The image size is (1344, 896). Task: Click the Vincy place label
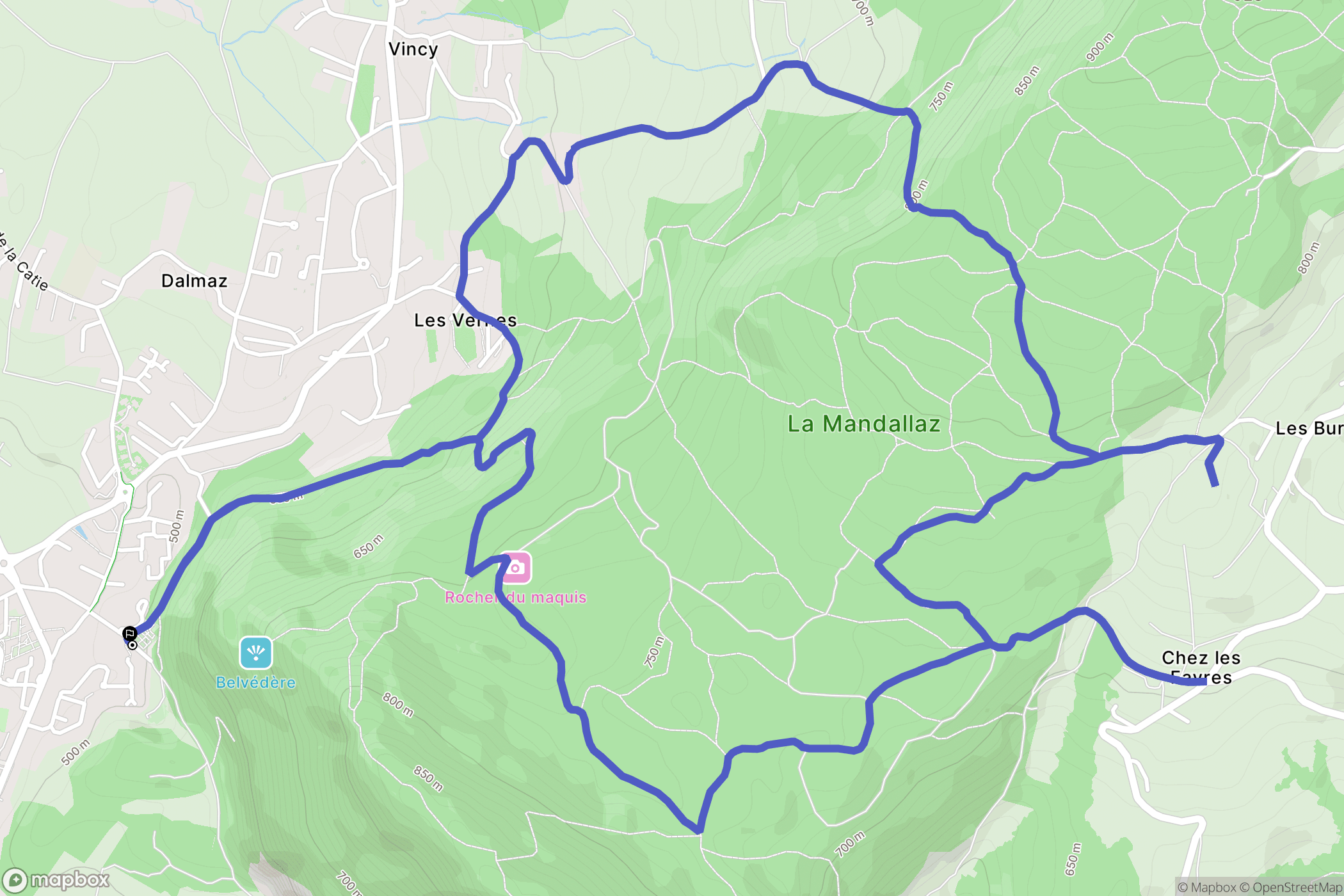point(413,49)
